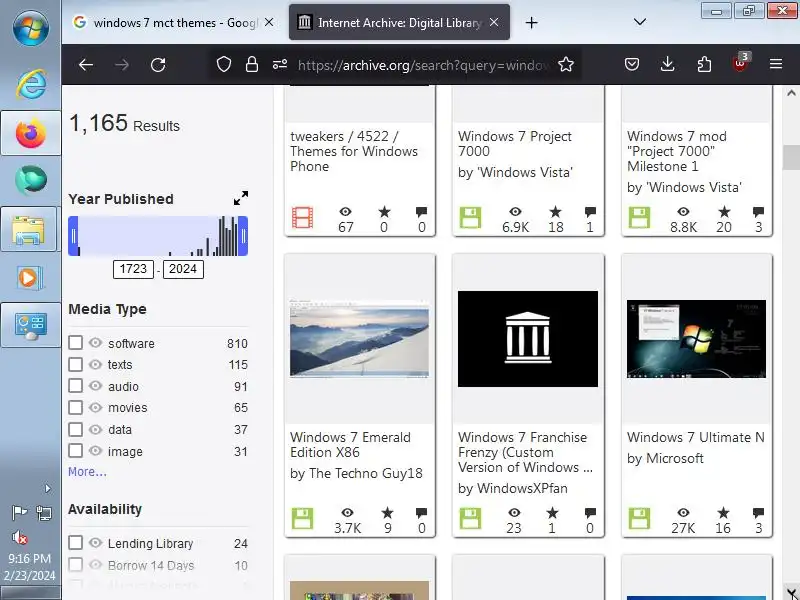Screen dimensions: 800x600
Task: Click favorites star on Windows 7 Ultimate N card
Action: (x=723, y=512)
